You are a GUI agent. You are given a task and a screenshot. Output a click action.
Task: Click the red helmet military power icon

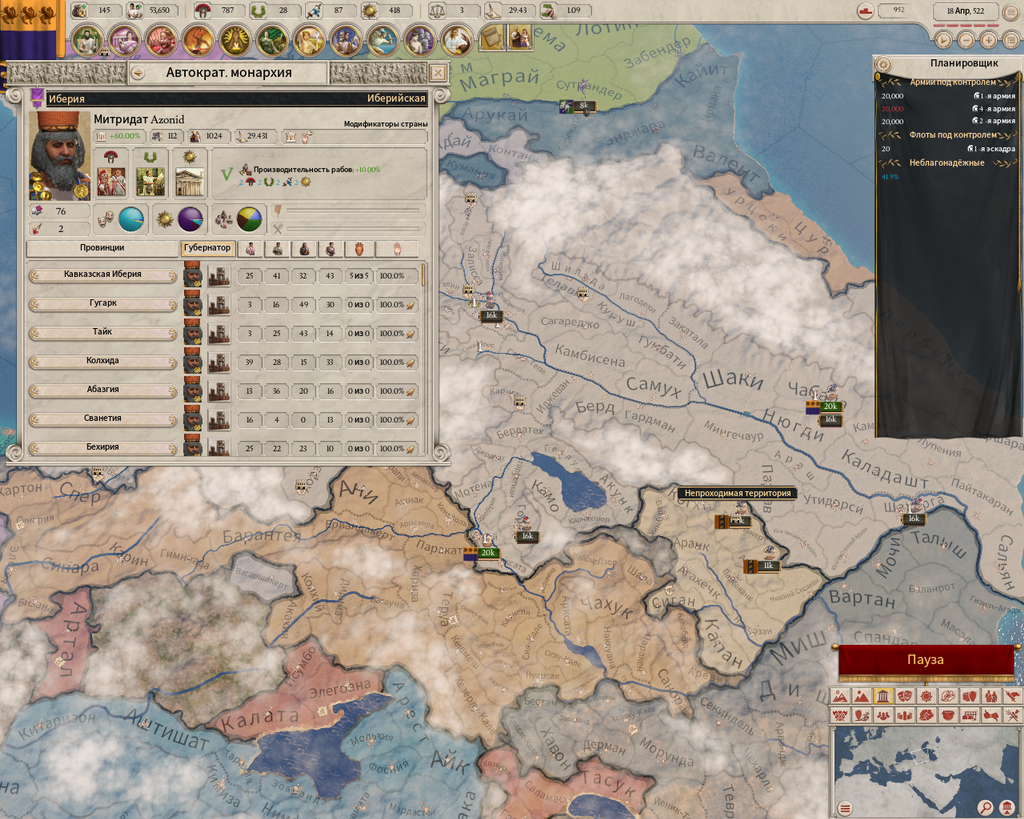click(203, 10)
